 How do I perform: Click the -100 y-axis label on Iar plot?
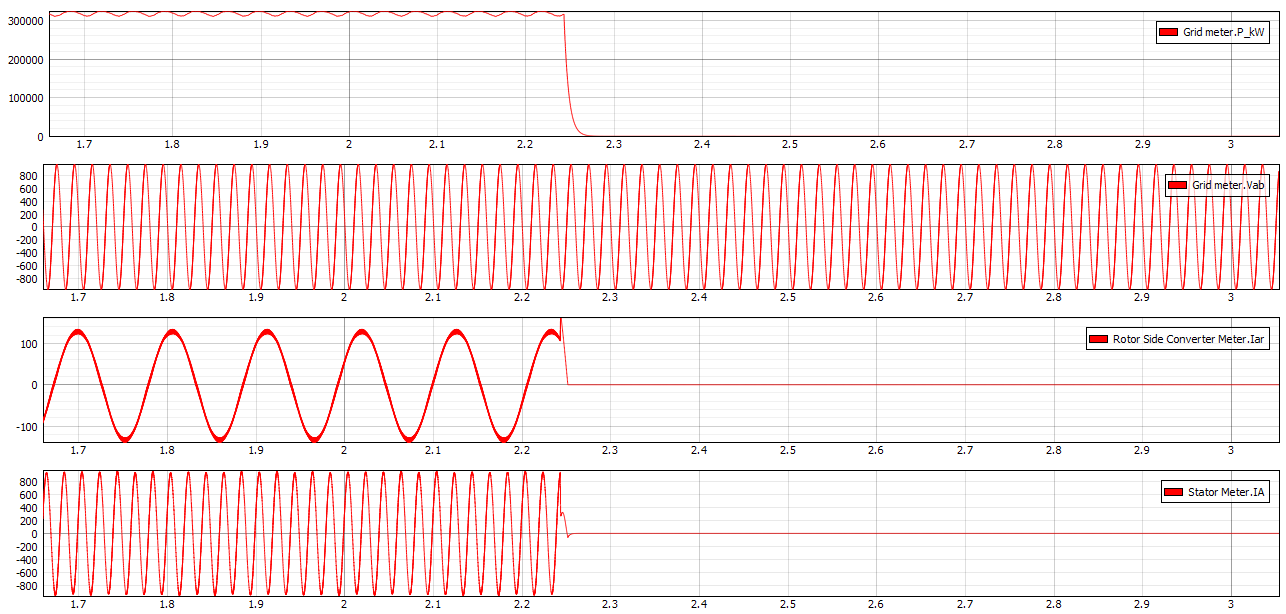26,427
